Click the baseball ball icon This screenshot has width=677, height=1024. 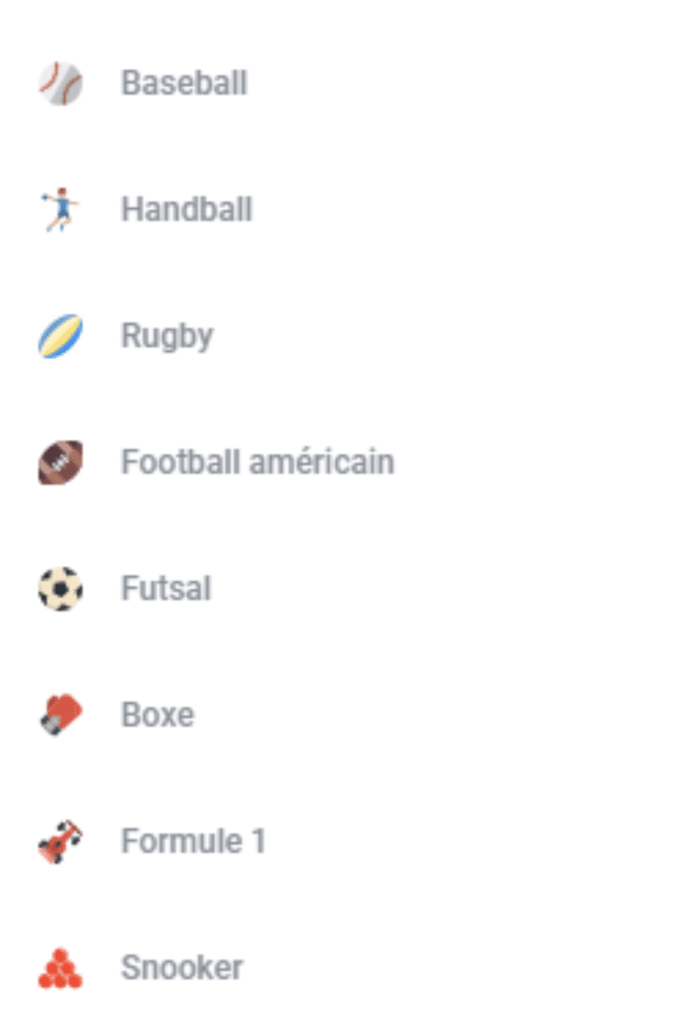pyautogui.click(x=60, y=84)
